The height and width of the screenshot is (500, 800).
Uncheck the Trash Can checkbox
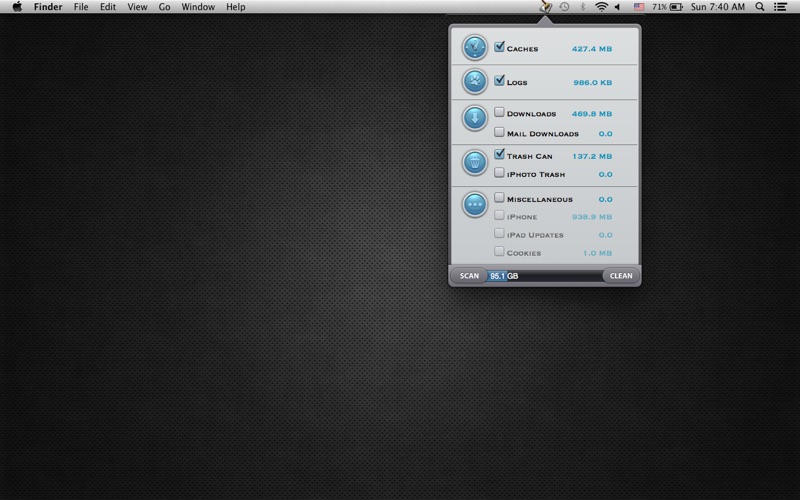coord(499,154)
